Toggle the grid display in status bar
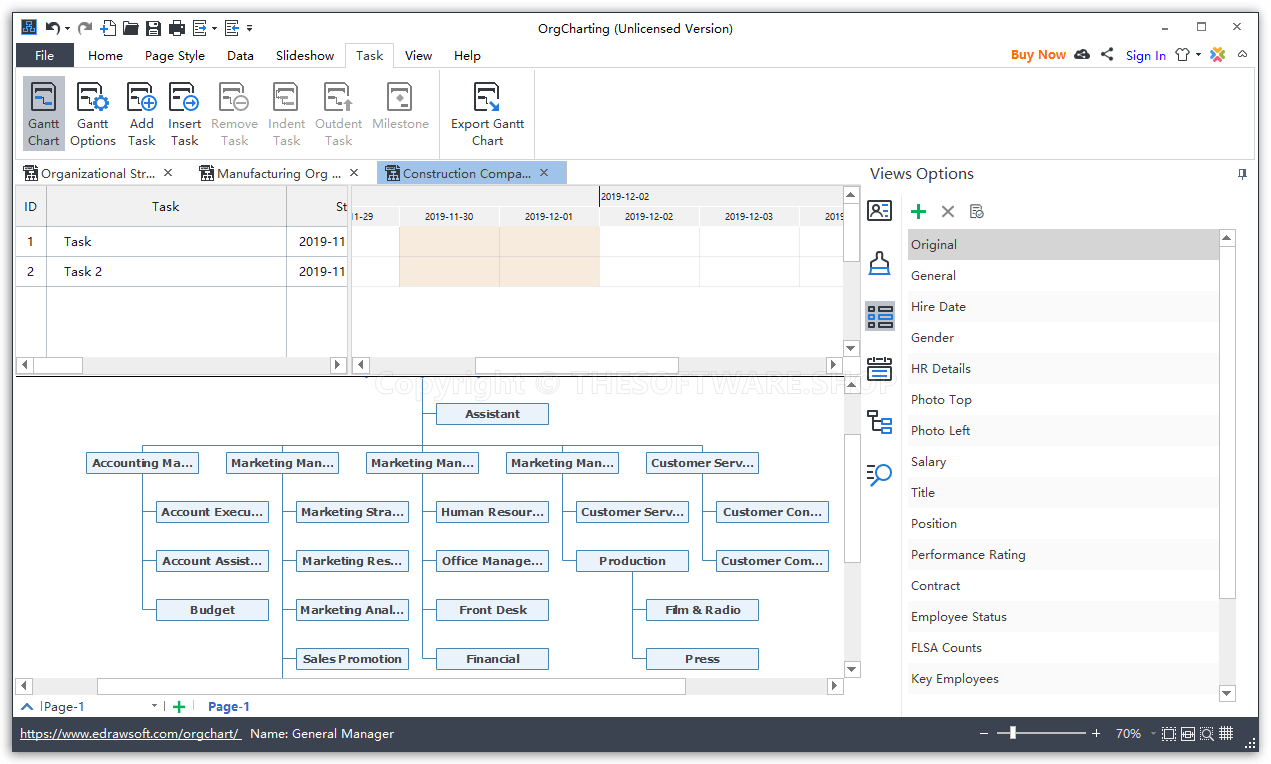This screenshot has height=764, width=1271. 1226,733
